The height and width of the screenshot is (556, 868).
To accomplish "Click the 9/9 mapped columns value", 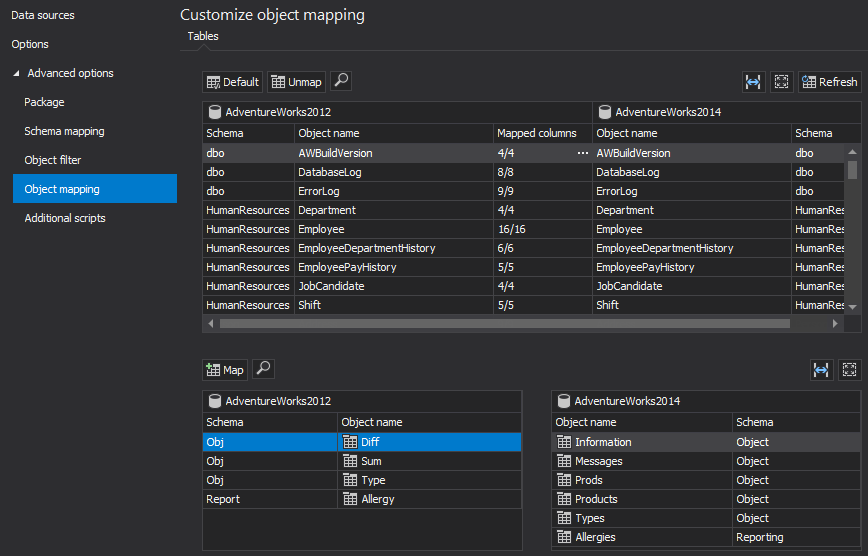I will pyautogui.click(x=505, y=191).
